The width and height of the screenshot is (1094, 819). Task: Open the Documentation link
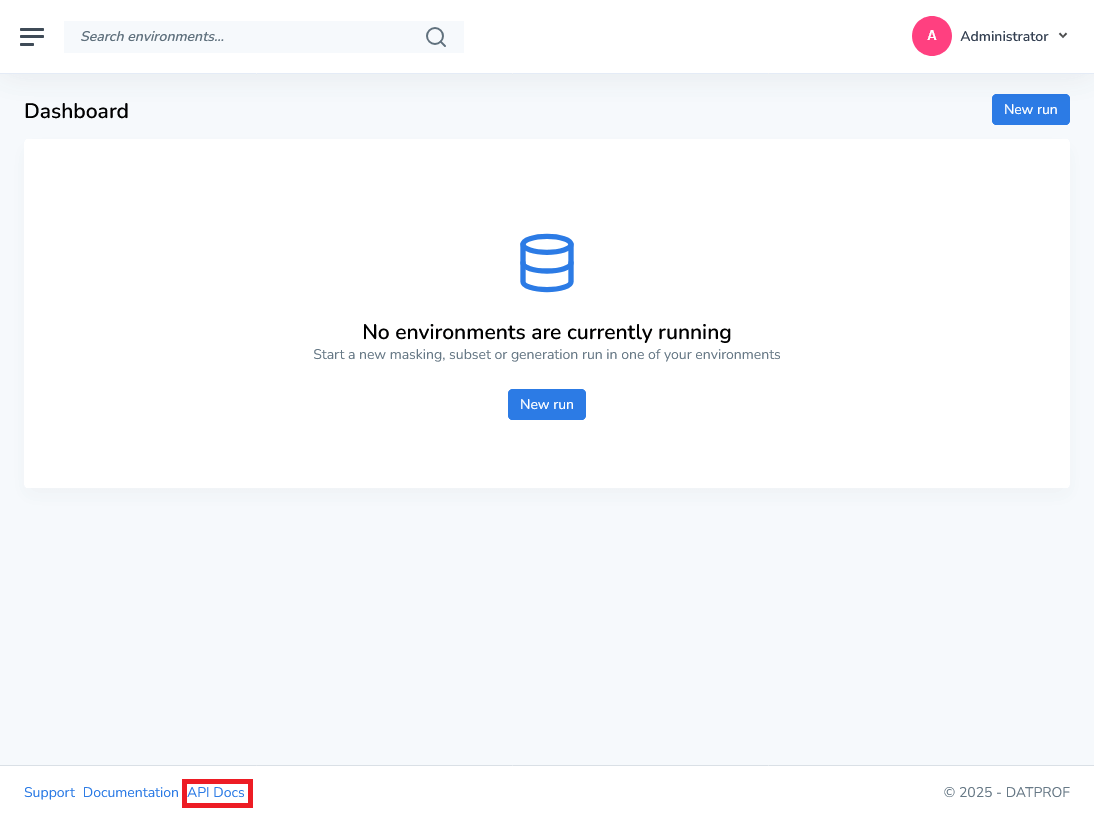coord(131,792)
